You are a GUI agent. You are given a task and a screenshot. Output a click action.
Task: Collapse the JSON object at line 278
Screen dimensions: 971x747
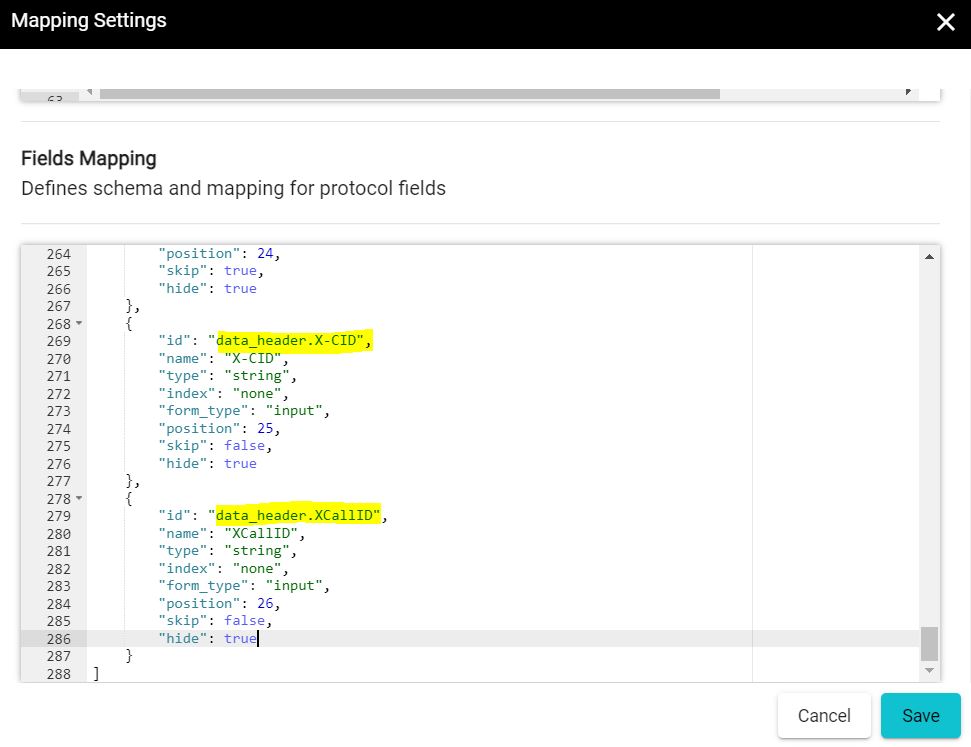tap(78, 498)
